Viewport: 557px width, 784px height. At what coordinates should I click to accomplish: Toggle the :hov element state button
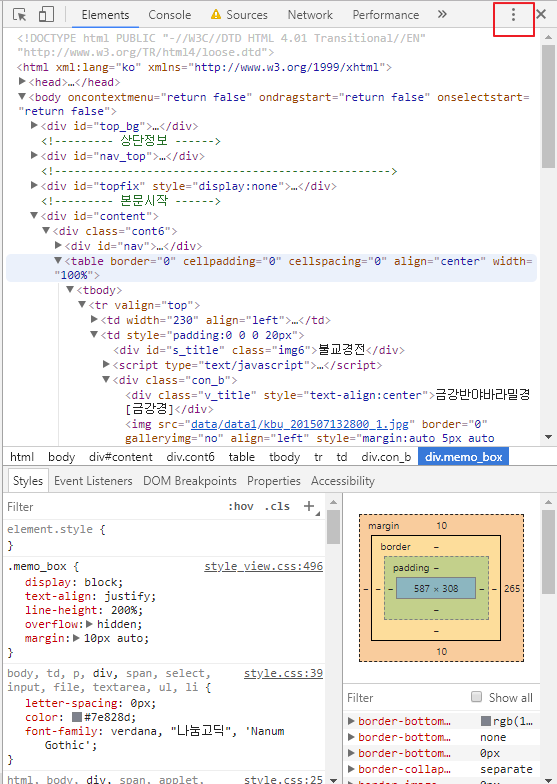click(x=241, y=506)
